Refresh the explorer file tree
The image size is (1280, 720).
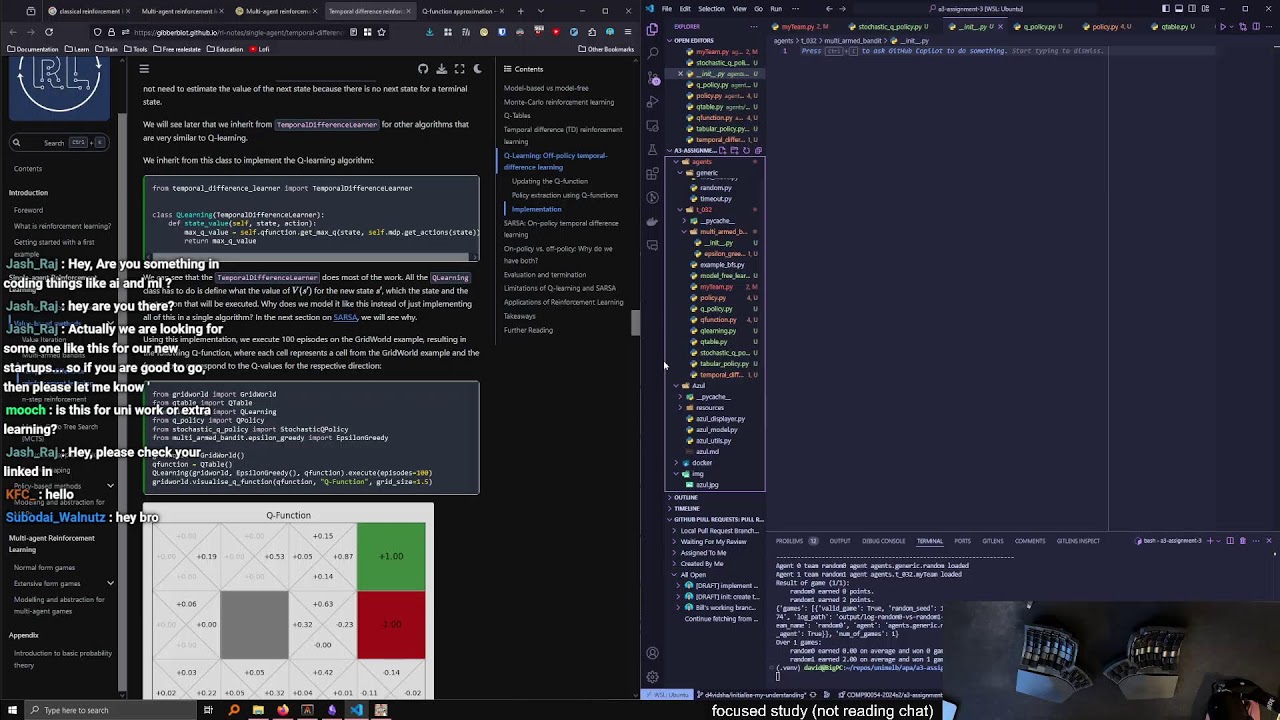pos(746,151)
